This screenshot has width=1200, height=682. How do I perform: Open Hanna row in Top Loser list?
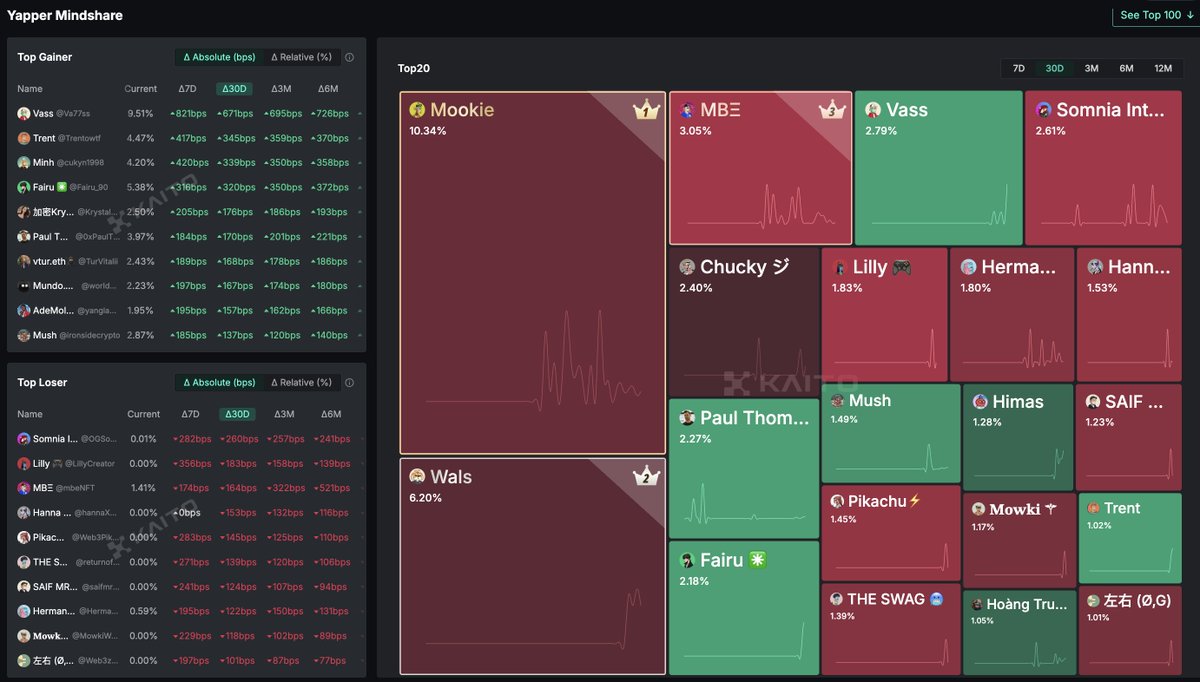click(x=186, y=513)
